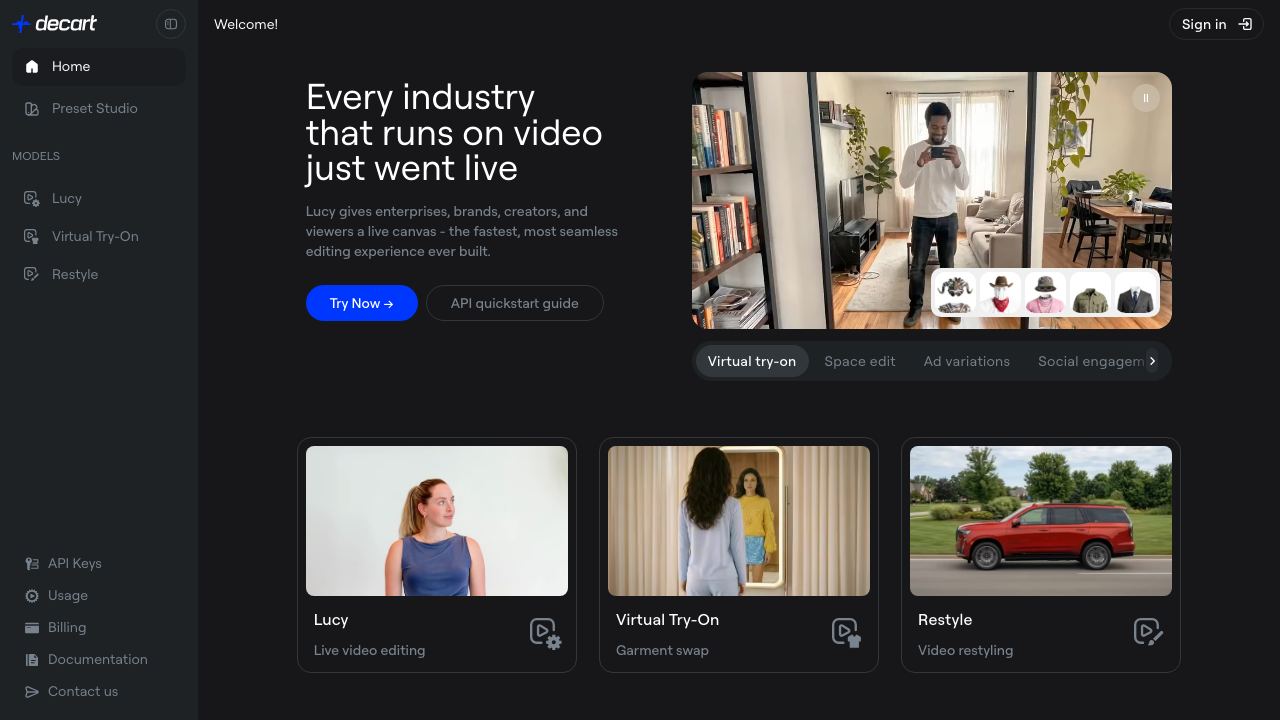Open Documentation link
1280x720 pixels.
tap(98, 659)
